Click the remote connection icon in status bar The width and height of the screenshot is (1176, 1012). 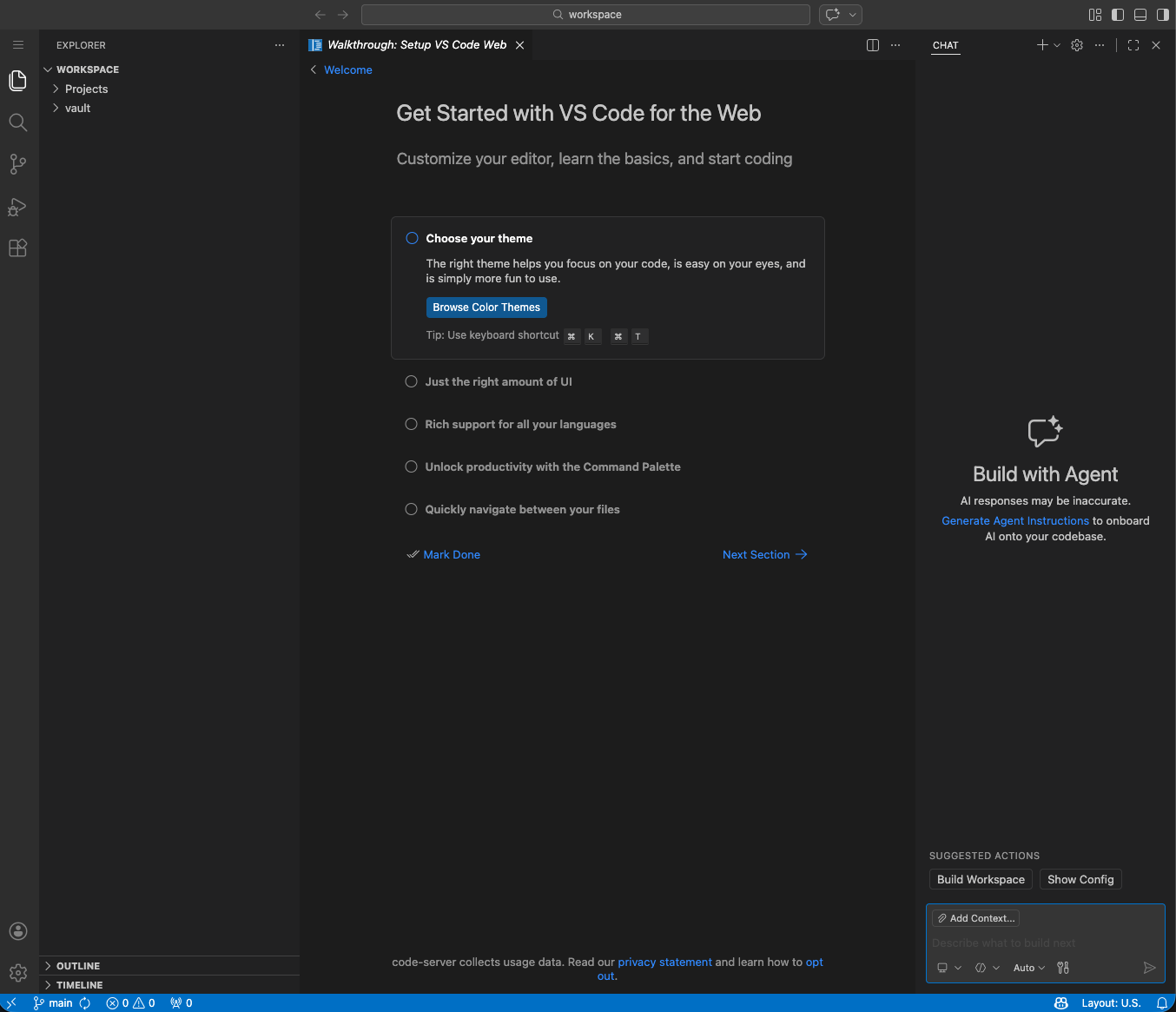10,1002
